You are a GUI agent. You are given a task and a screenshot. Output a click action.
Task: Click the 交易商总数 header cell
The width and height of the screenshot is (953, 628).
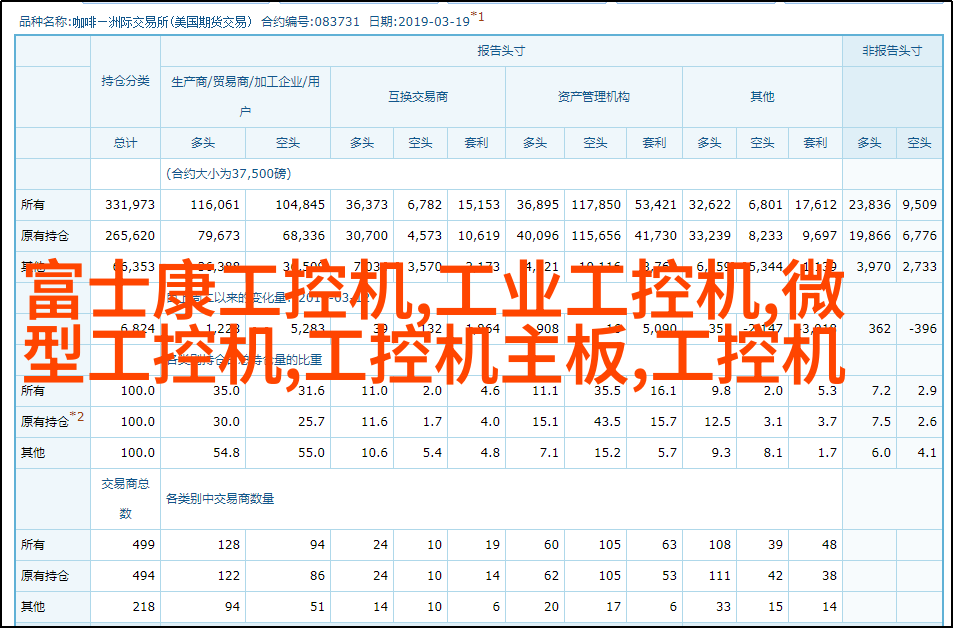pos(125,499)
